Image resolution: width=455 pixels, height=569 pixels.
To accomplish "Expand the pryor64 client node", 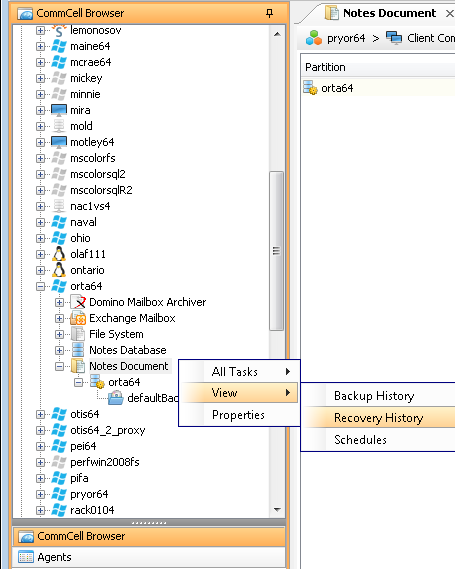I will point(41,494).
